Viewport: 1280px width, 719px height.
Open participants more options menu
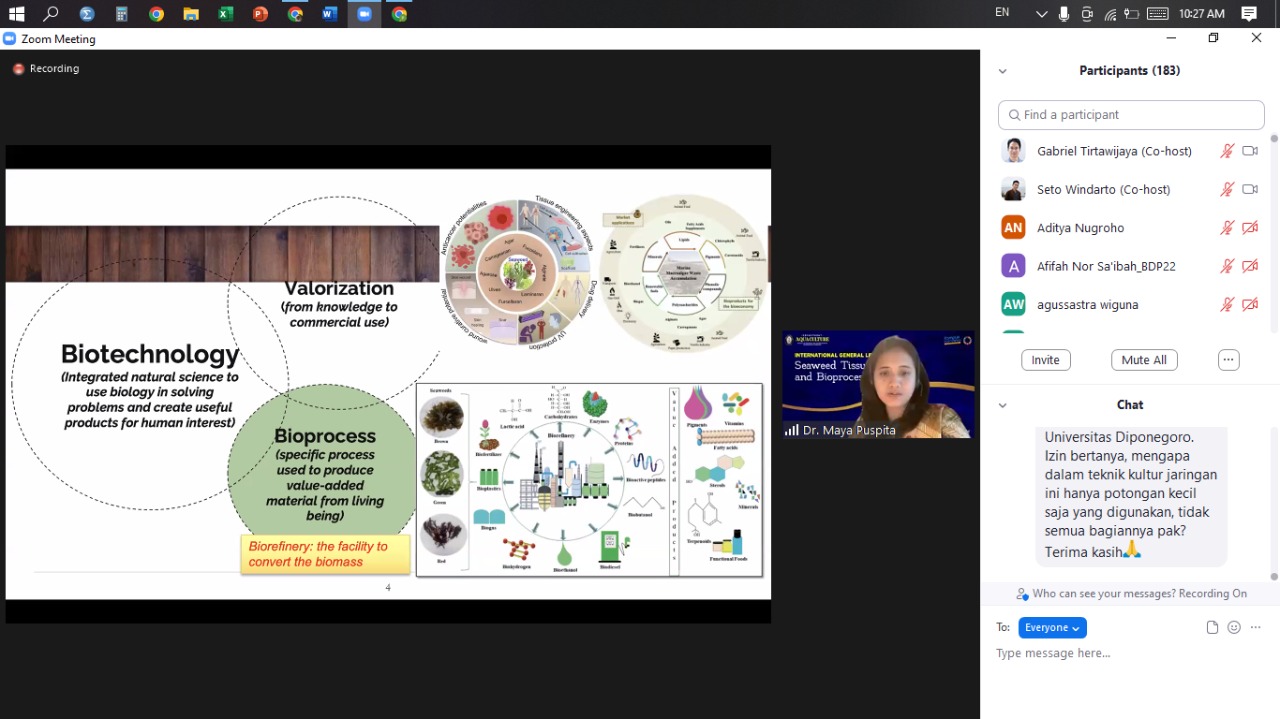pos(1228,360)
